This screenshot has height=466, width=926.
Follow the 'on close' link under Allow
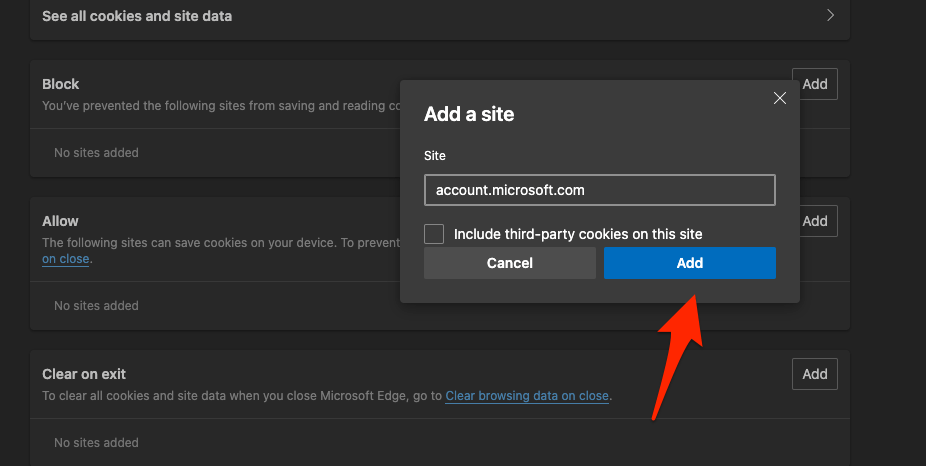point(65,259)
